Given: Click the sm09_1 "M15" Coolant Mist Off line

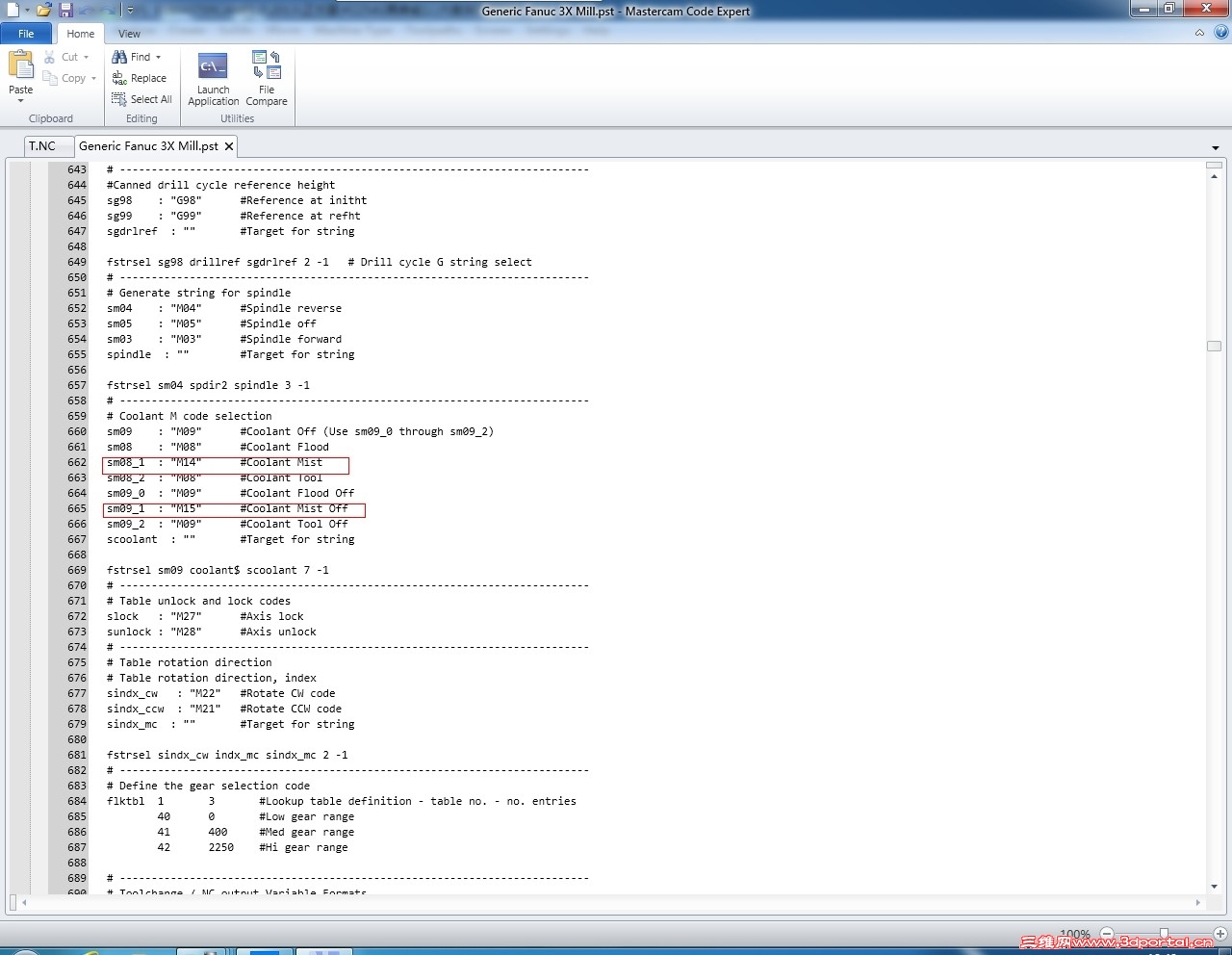Looking at the screenshot, I should coord(227,508).
